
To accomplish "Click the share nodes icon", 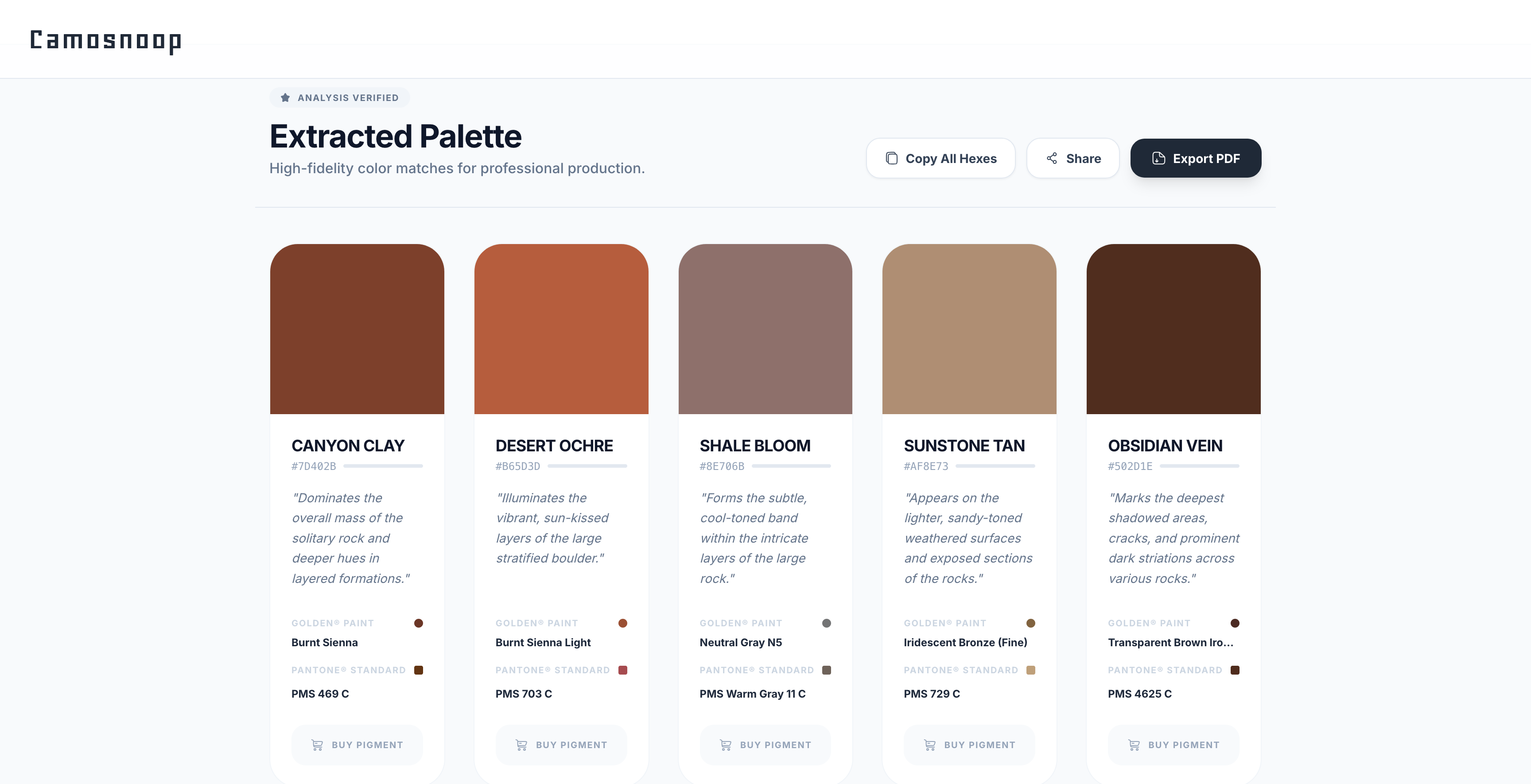I will [x=1051, y=158].
